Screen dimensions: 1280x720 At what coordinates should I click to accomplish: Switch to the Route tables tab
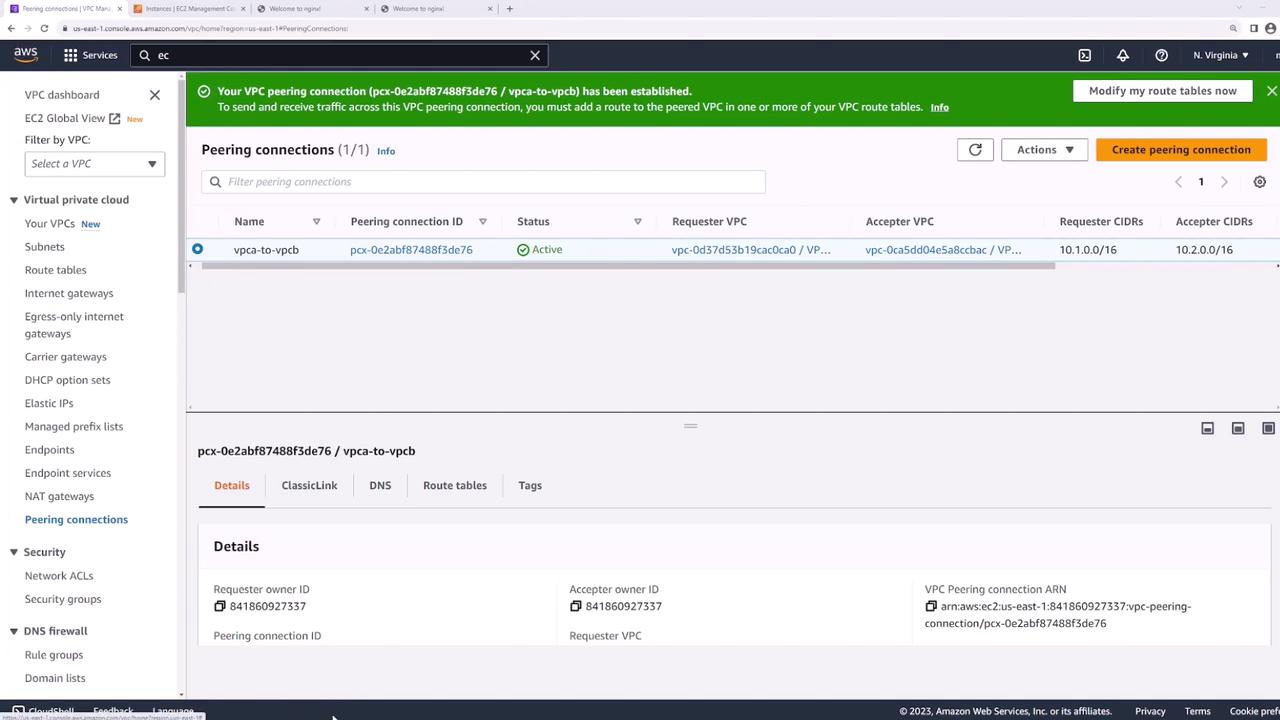click(455, 485)
